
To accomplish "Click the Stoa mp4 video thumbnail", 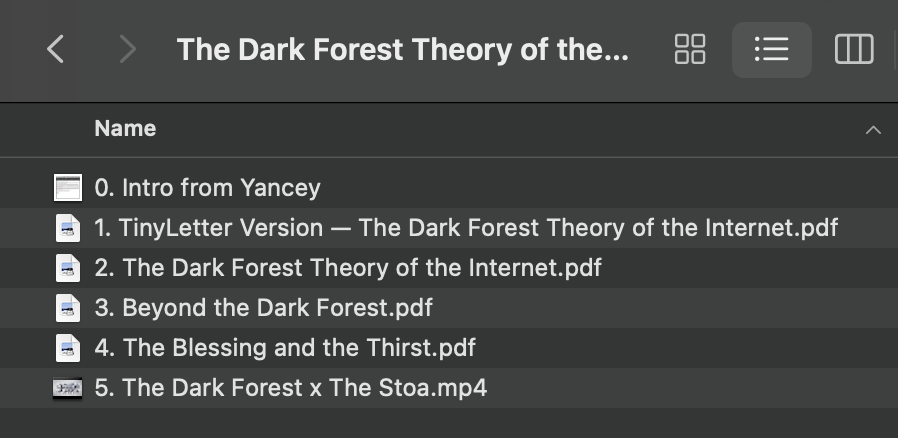I will pyautogui.click(x=67, y=388).
